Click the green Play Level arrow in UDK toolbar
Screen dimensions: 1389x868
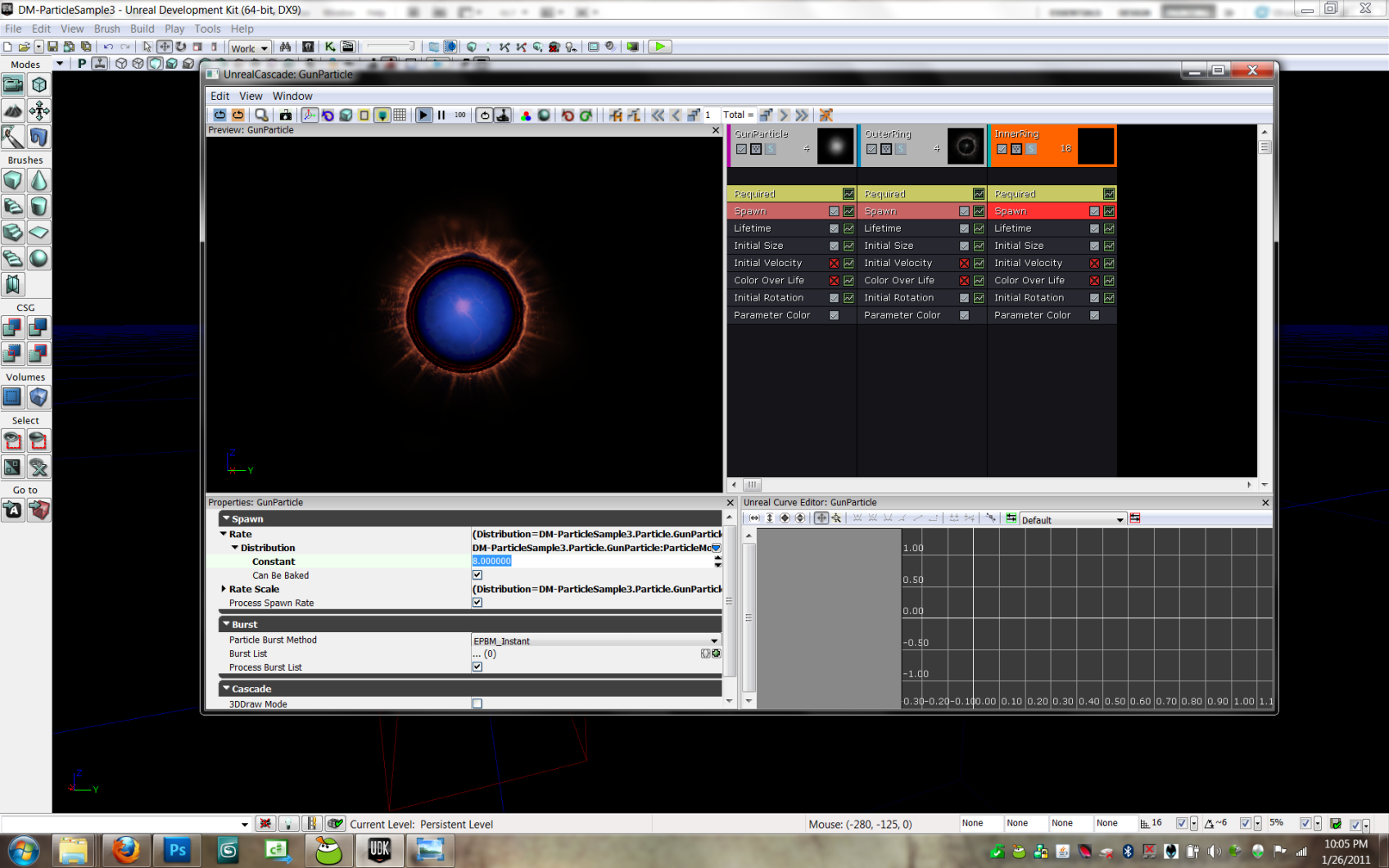pyautogui.click(x=659, y=47)
